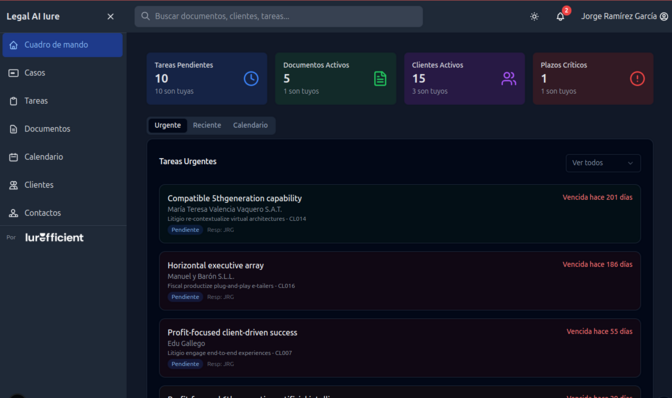Open the Jorge Ramírez García user menu
Image resolution: width=672 pixels, height=398 pixels.
click(x=624, y=16)
